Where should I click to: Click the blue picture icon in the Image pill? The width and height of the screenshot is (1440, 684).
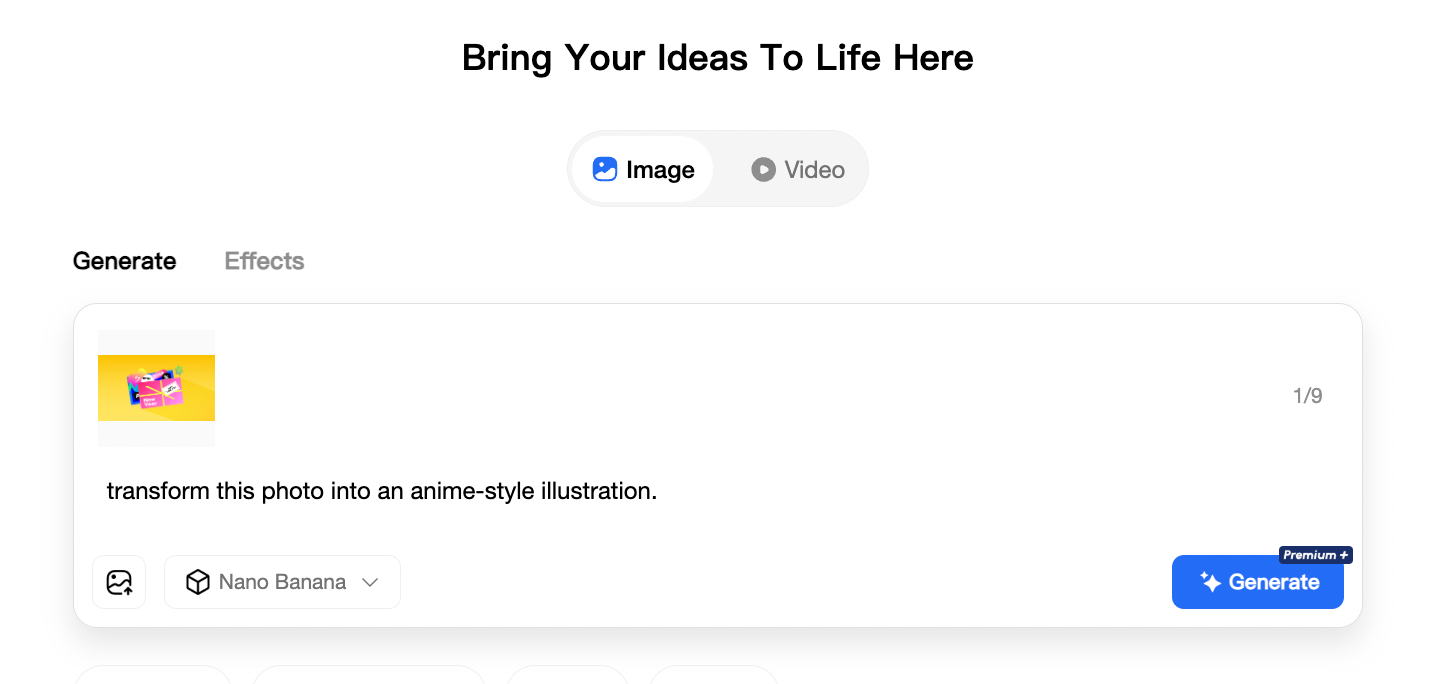pos(604,169)
